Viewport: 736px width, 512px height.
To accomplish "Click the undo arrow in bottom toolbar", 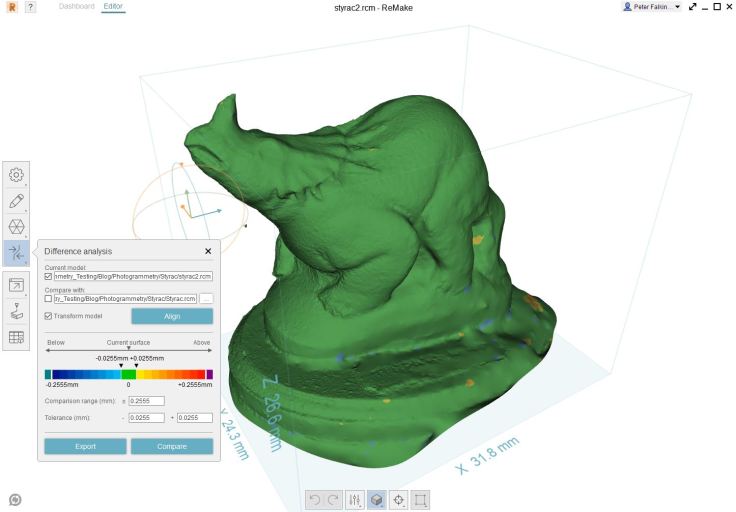I will pos(314,499).
